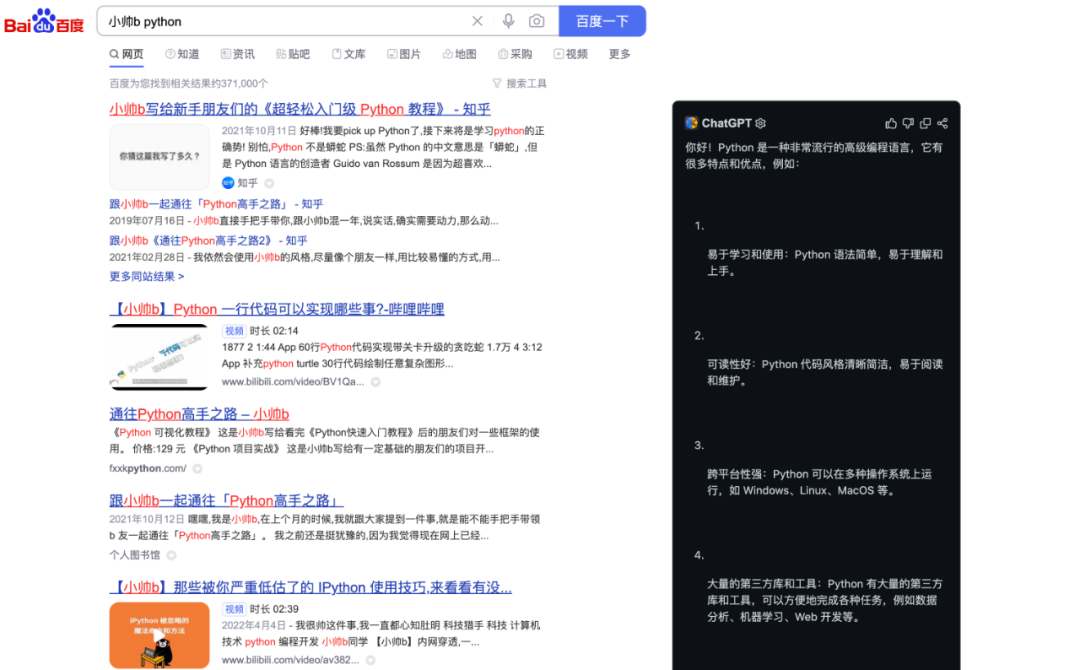Click icon beside bilibili BV1Qa URL

[x=375, y=382]
